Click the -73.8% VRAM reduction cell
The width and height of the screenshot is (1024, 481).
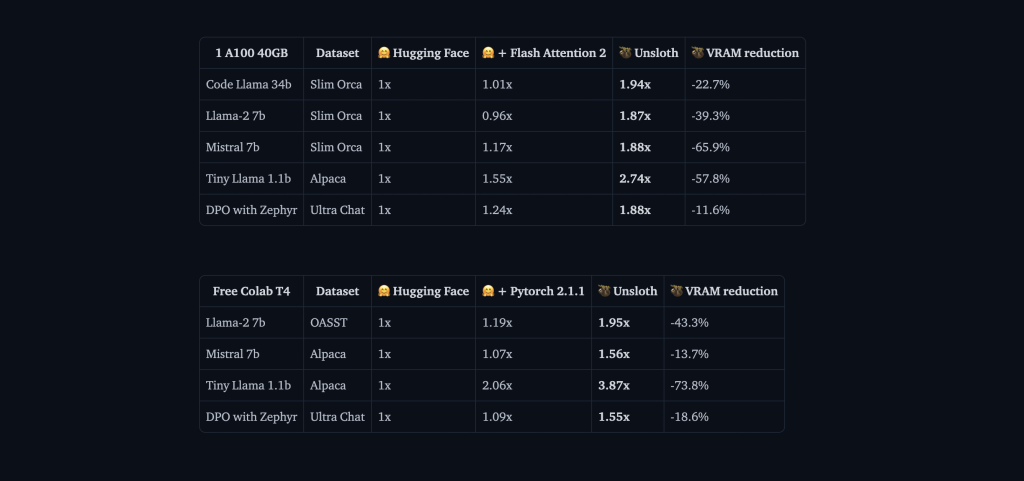coord(689,385)
